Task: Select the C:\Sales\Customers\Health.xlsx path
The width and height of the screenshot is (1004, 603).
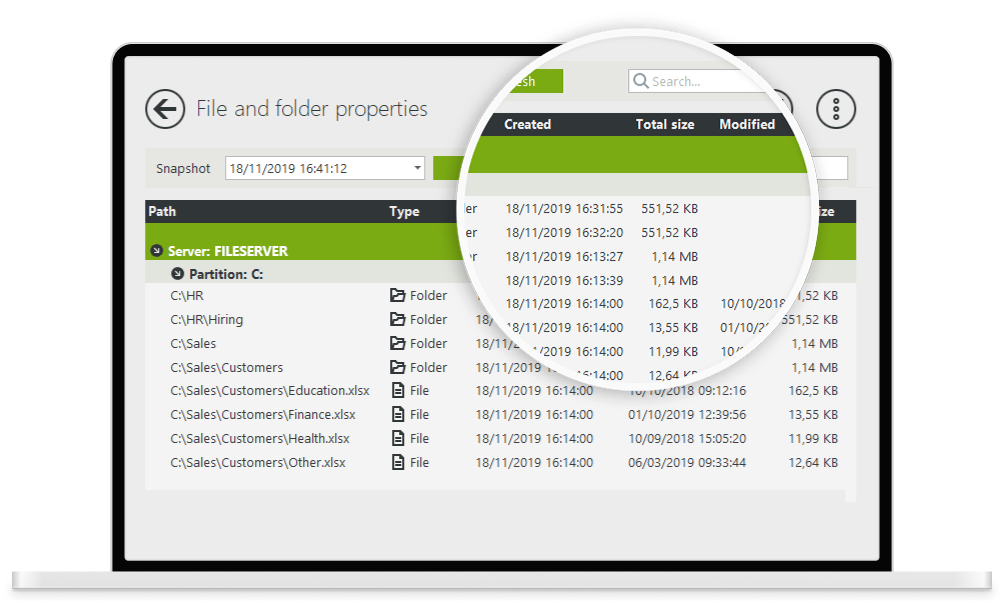Action: (260, 438)
